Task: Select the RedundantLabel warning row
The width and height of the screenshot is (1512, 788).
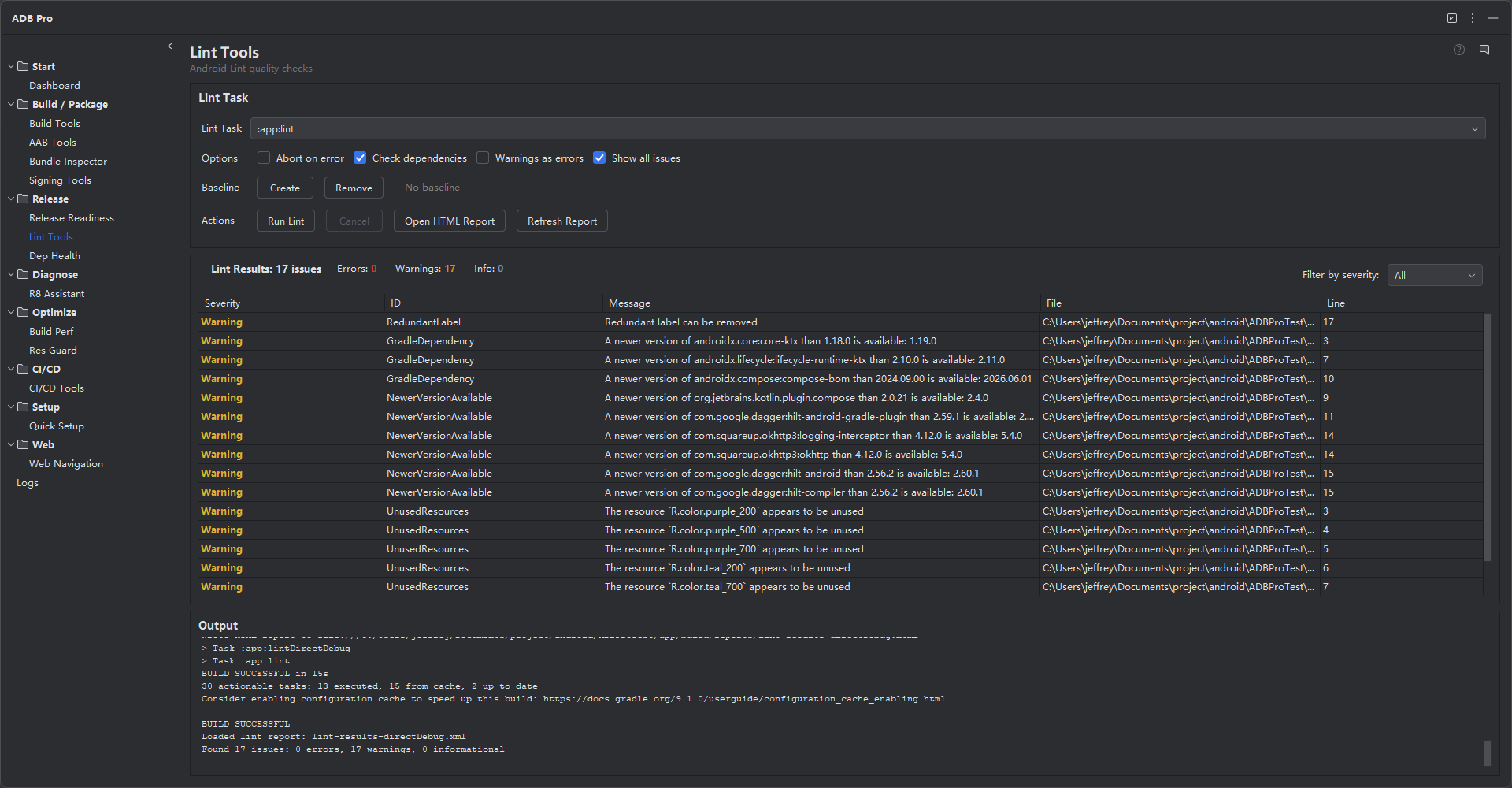Action: tap(841, 322)
